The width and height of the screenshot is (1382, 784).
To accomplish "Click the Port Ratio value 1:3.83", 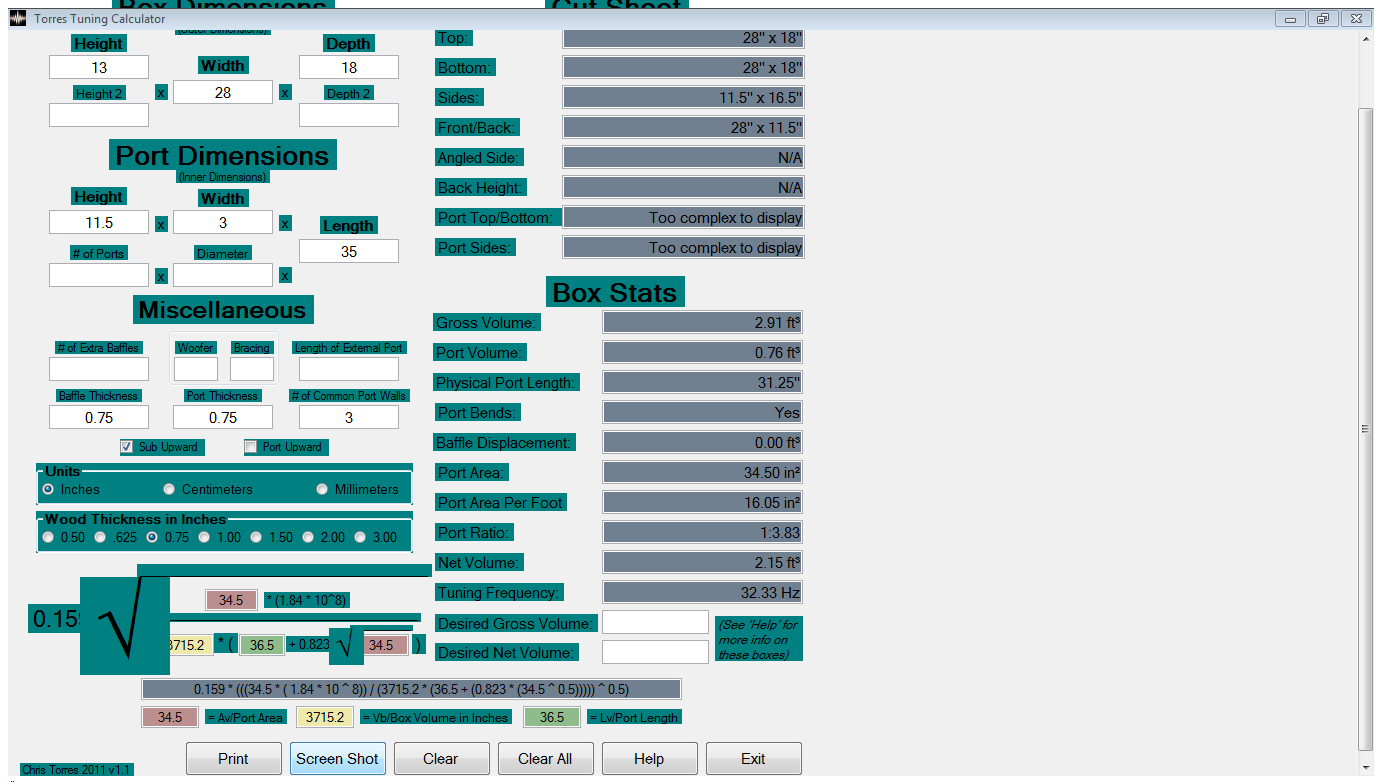I will pyautogui.click(x=703, y=532).
